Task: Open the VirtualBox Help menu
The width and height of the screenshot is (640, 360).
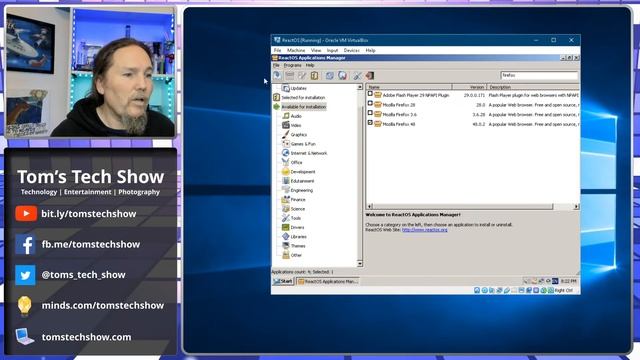Action: 370,50
